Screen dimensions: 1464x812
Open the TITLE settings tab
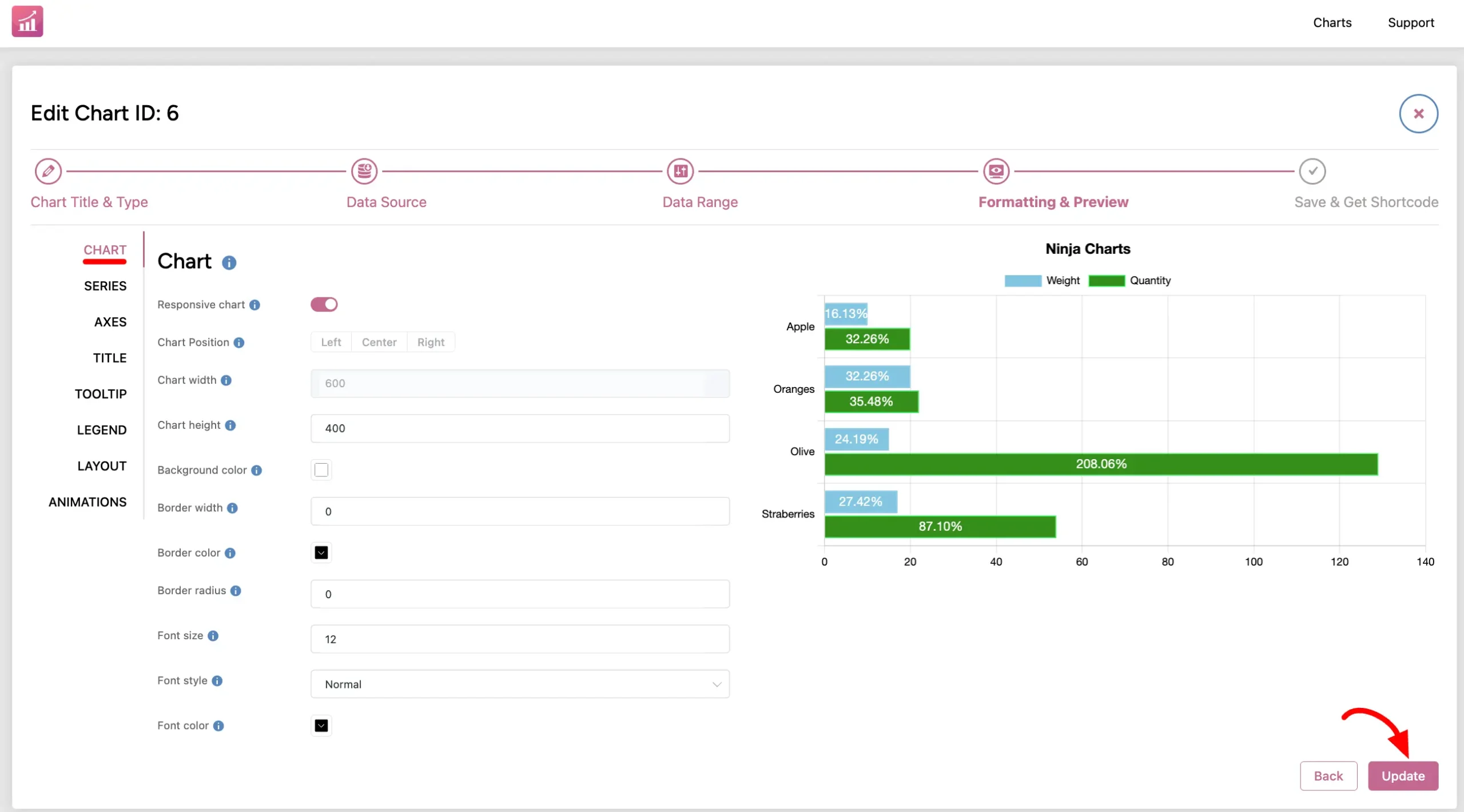pos(110,358)
